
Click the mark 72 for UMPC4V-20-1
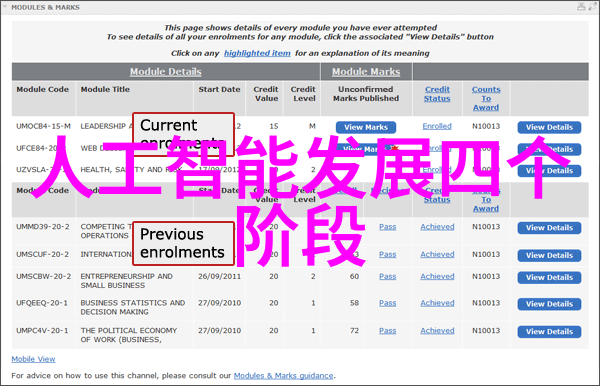point(354,331)
